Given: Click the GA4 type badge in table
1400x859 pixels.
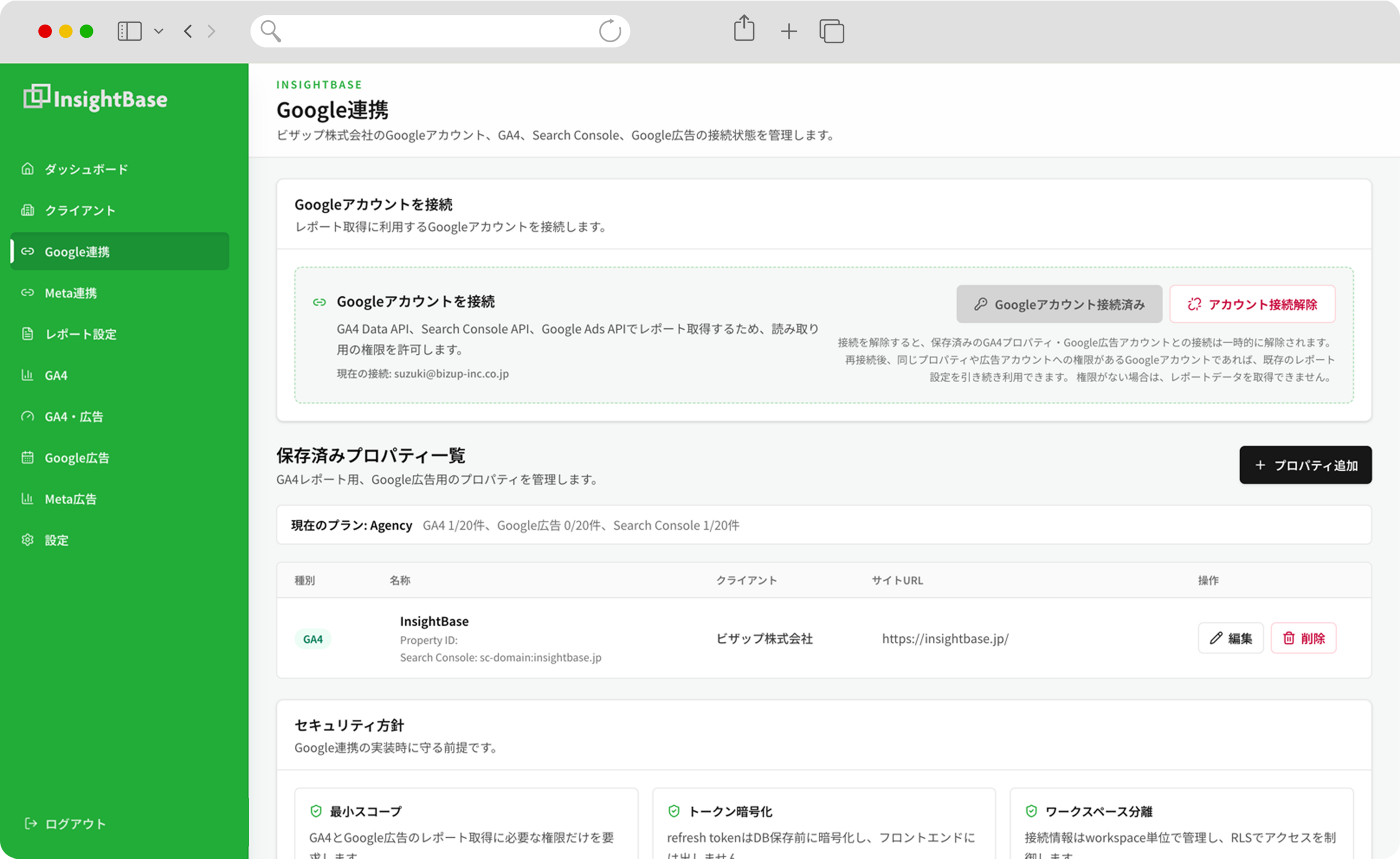Looking at the screenshot, I should [x=312, y=639].
